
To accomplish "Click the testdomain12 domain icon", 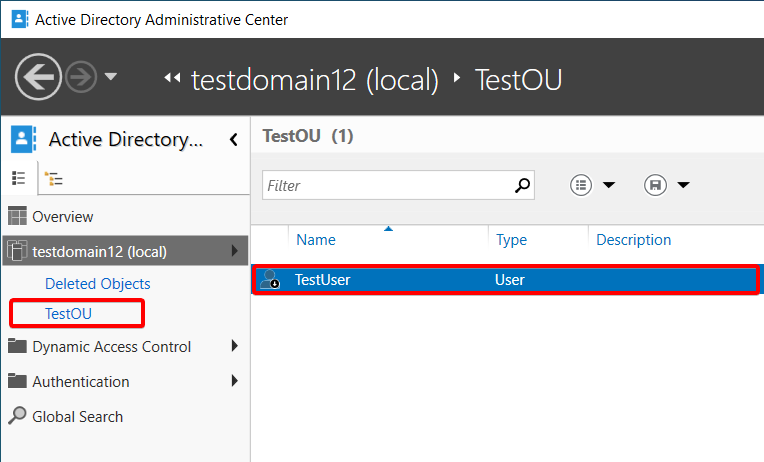I will point(17,250).
